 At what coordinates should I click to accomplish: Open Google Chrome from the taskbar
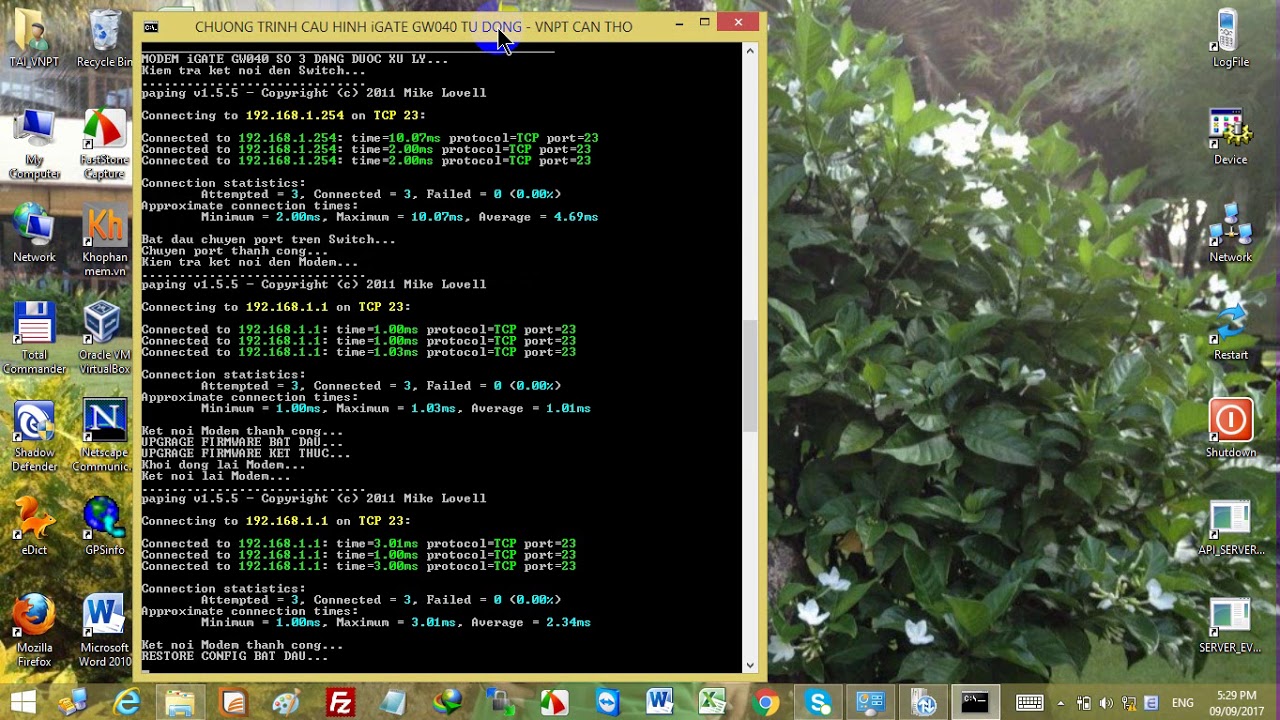[766, 703]
